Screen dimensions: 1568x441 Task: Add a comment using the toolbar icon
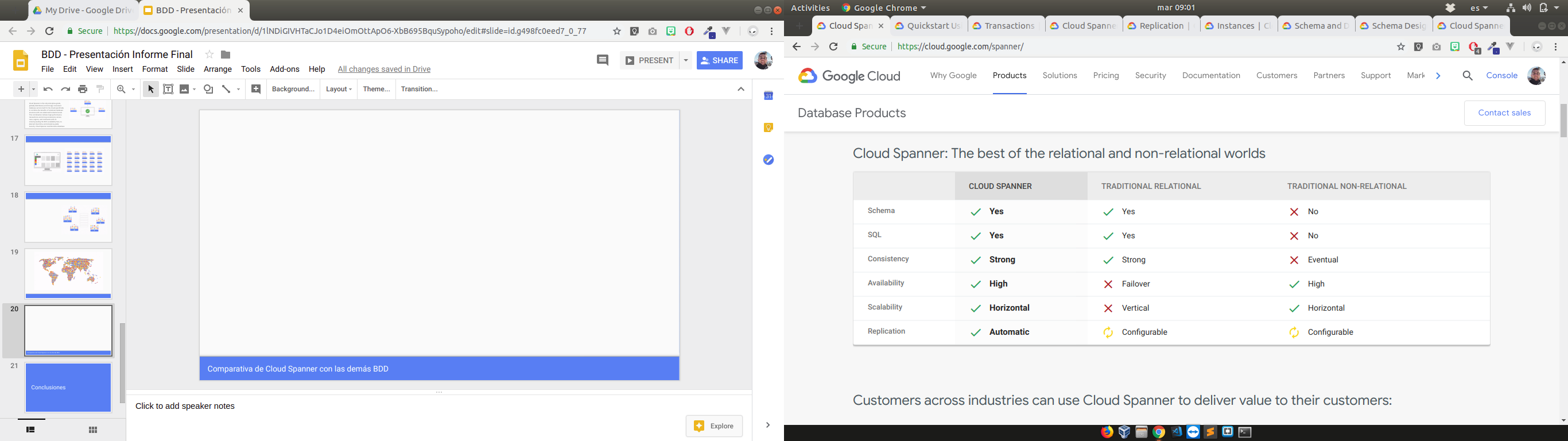click(256, 90)
